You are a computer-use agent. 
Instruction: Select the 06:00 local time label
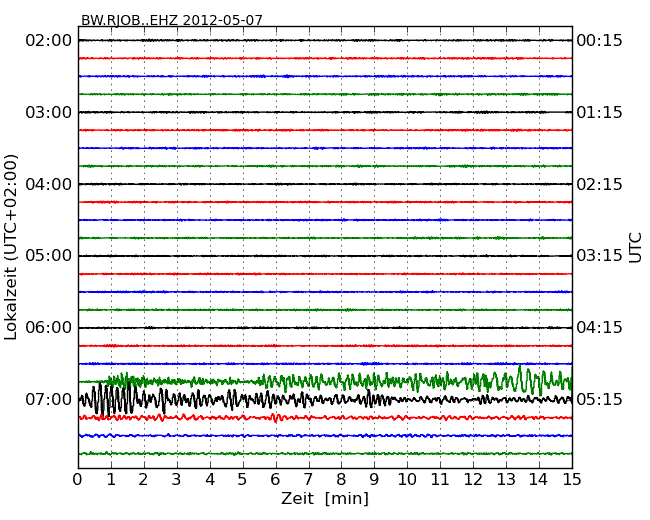click(x=49, y=328)
